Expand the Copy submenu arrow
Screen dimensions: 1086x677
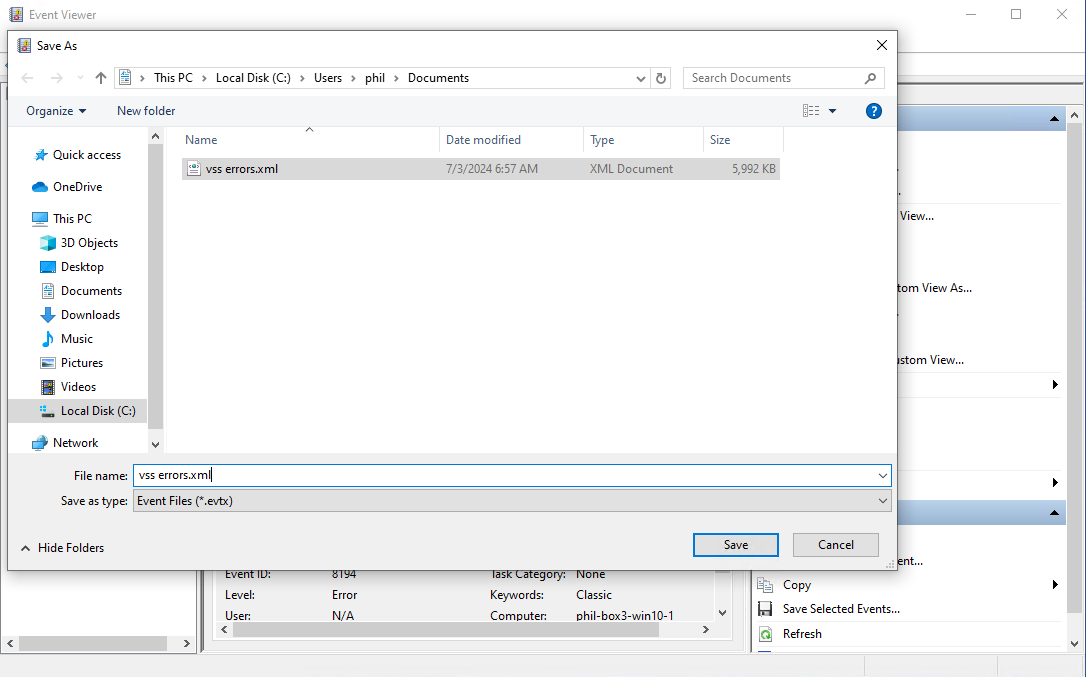click(x=1055, y=585)
